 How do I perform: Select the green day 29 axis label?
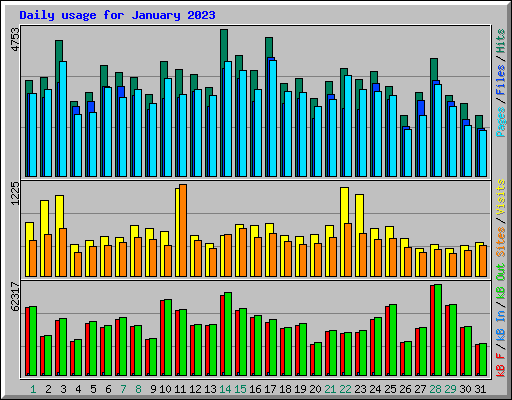click(450, 389)
